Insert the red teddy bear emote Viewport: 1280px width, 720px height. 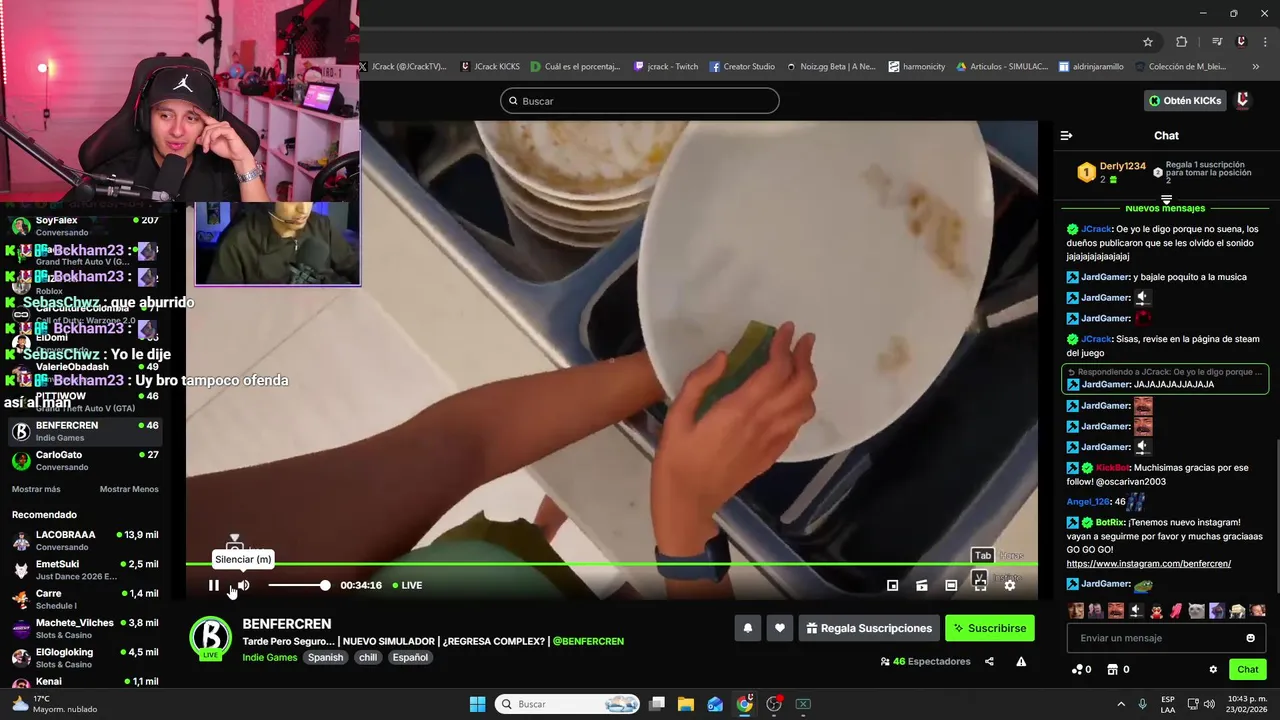pos(1157,610)
